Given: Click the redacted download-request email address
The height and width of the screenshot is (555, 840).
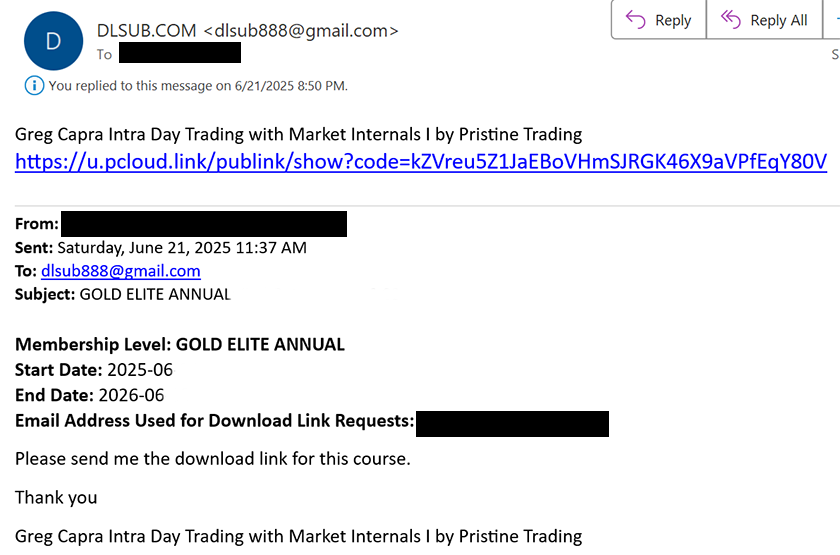Looking at the screenshot, I should 512,424.
